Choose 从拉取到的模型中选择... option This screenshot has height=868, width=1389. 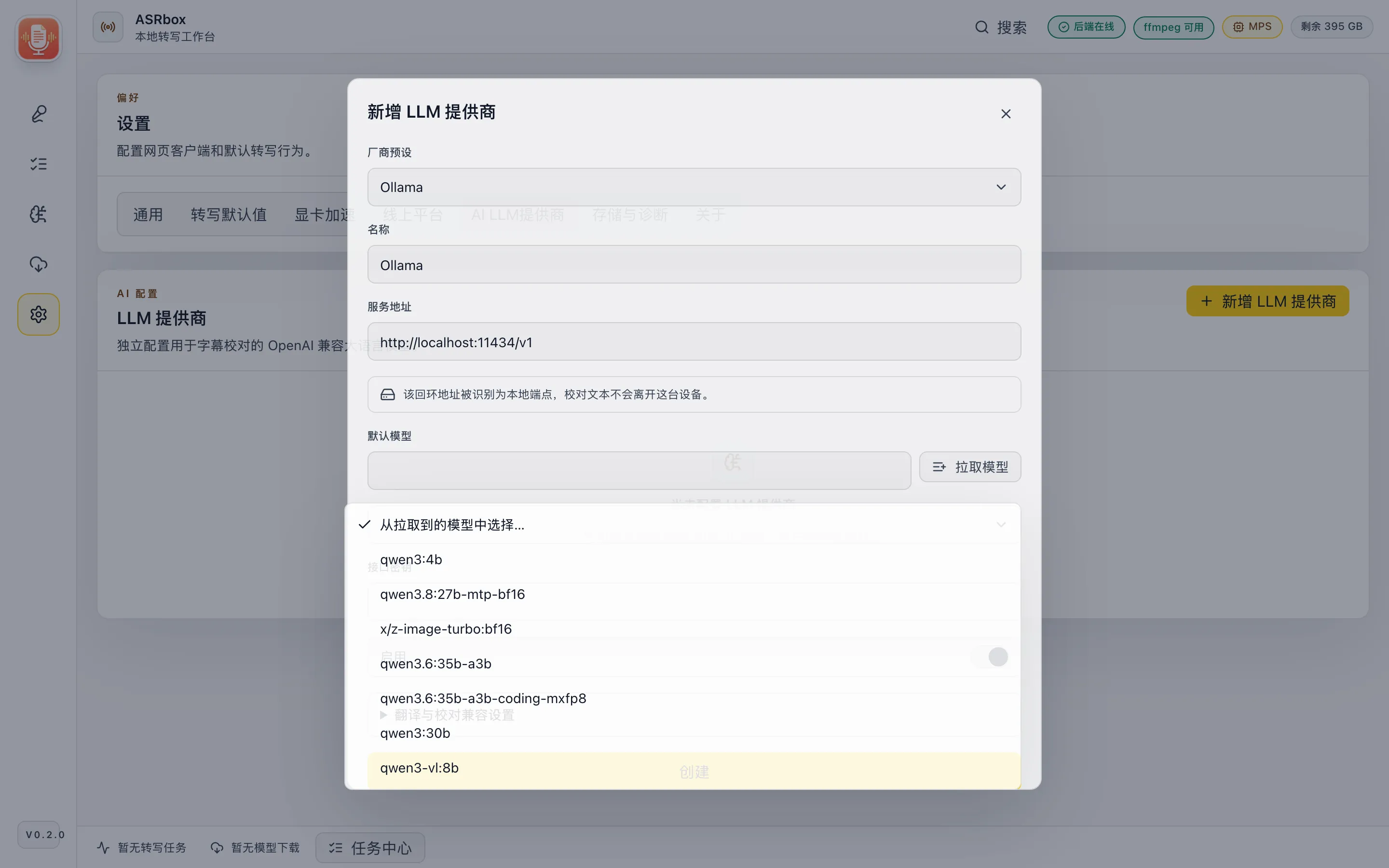coord(683,524)
